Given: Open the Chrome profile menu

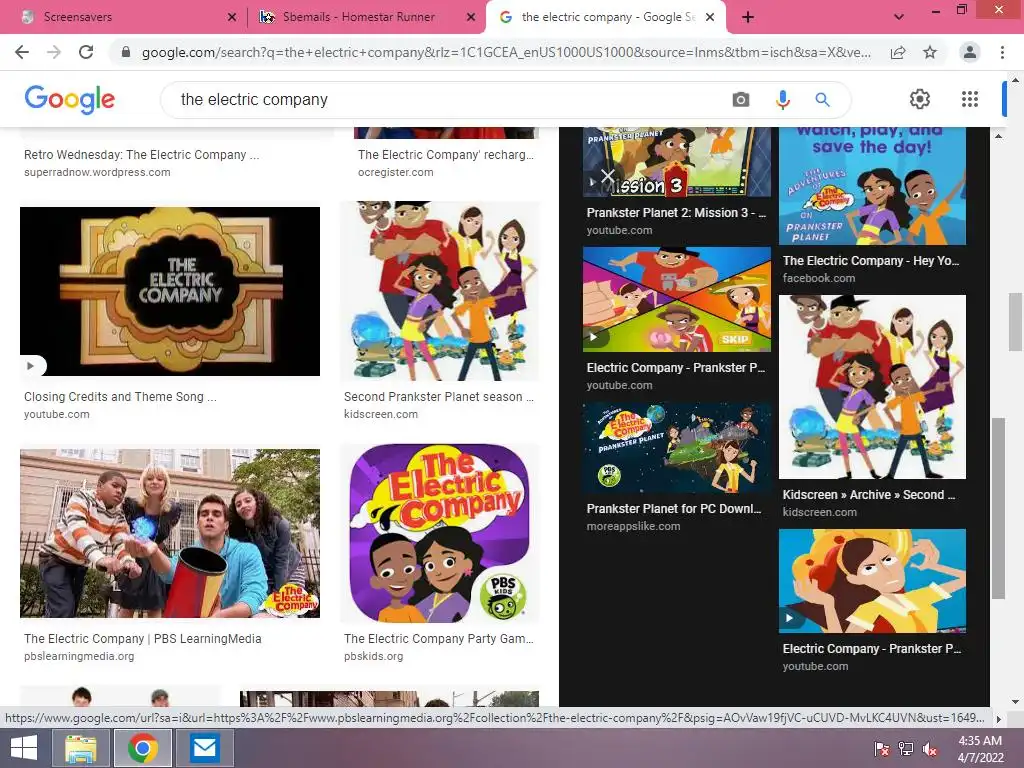Looking at the screenshot, I should click(x=970, y=52).
